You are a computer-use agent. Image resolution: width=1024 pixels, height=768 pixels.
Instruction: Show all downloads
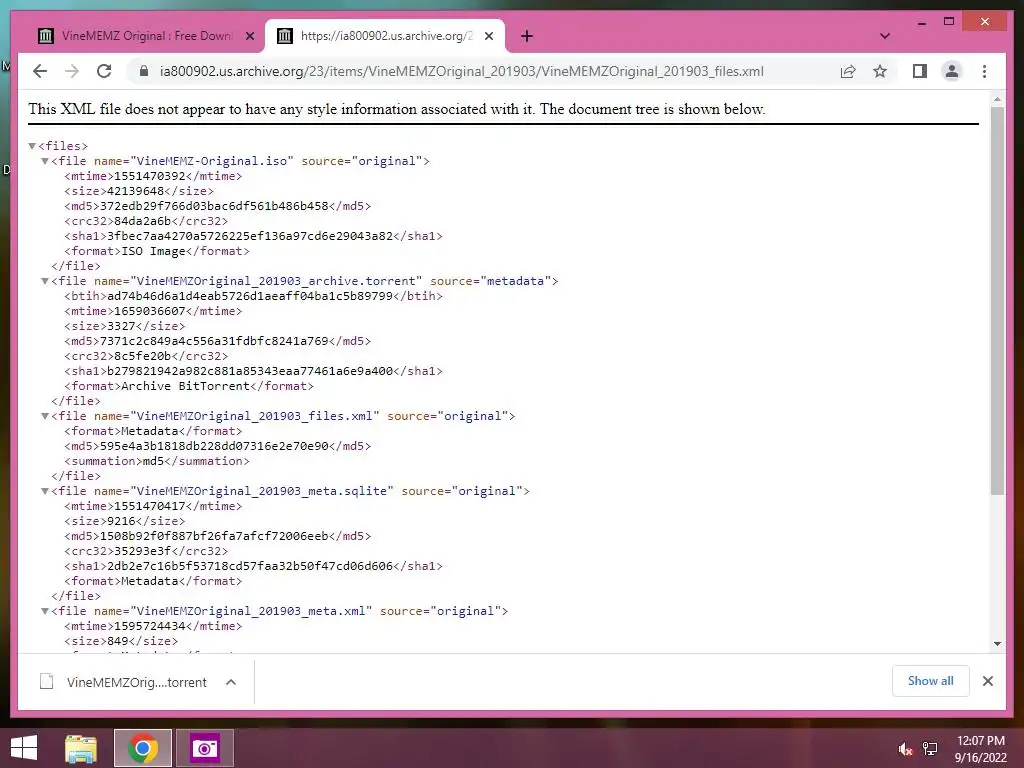[x=930, y=681]
